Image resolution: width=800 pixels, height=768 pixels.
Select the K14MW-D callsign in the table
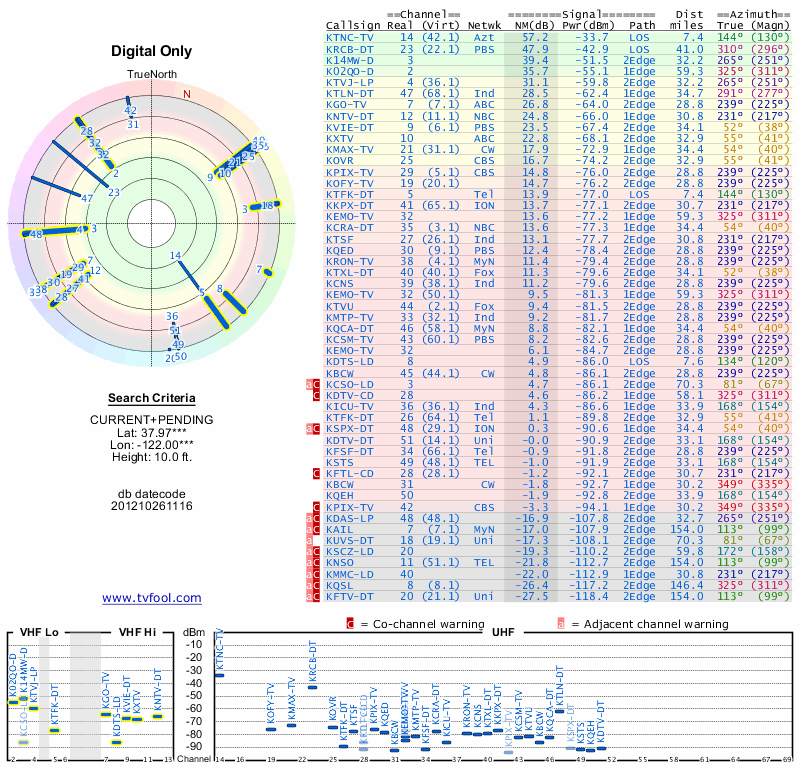pos(350,60)
